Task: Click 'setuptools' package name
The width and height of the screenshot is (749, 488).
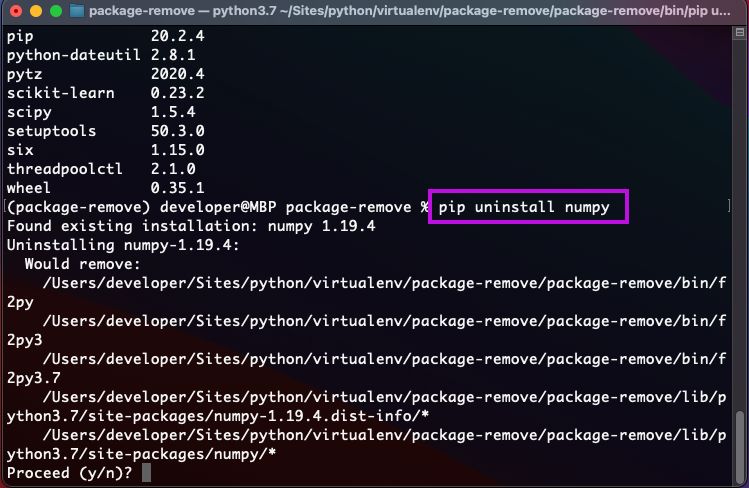Action: (x=52, y=131)
